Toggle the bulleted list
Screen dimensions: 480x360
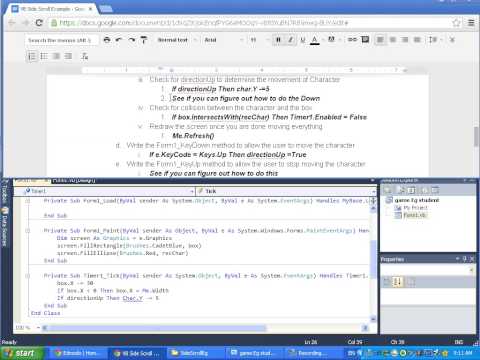[x=44, y=56]
